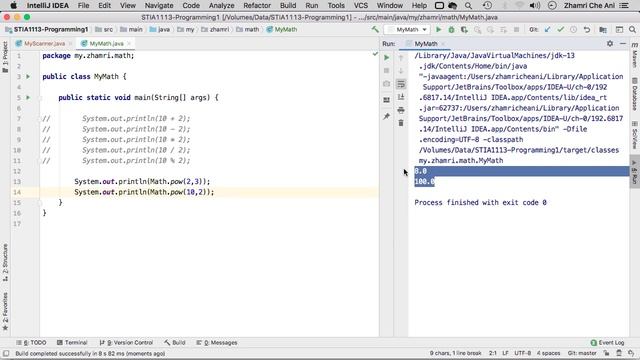Open the Messages tool window

[217, 342]
